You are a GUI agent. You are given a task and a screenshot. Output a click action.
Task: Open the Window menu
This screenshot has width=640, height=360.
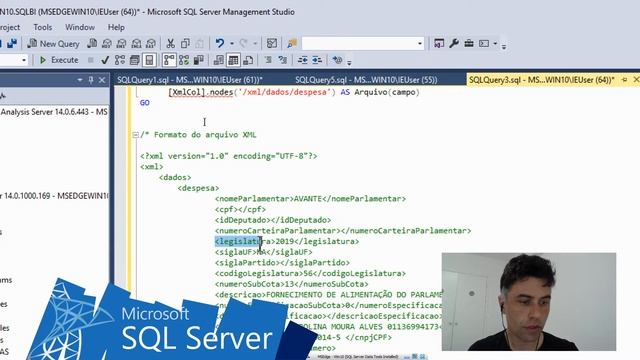coord(80,27)
